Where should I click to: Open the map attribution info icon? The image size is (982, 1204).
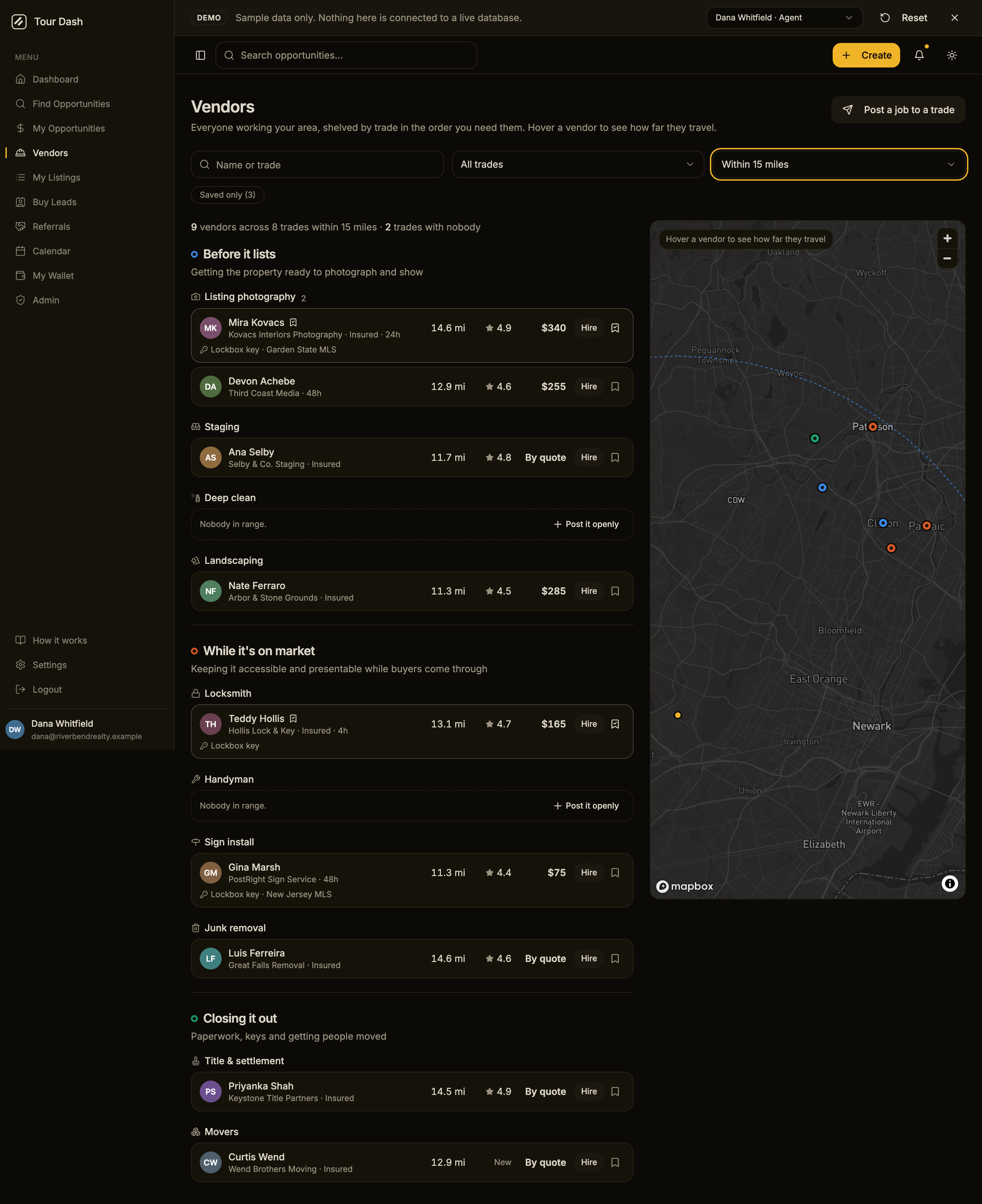[x=950, y=883]
